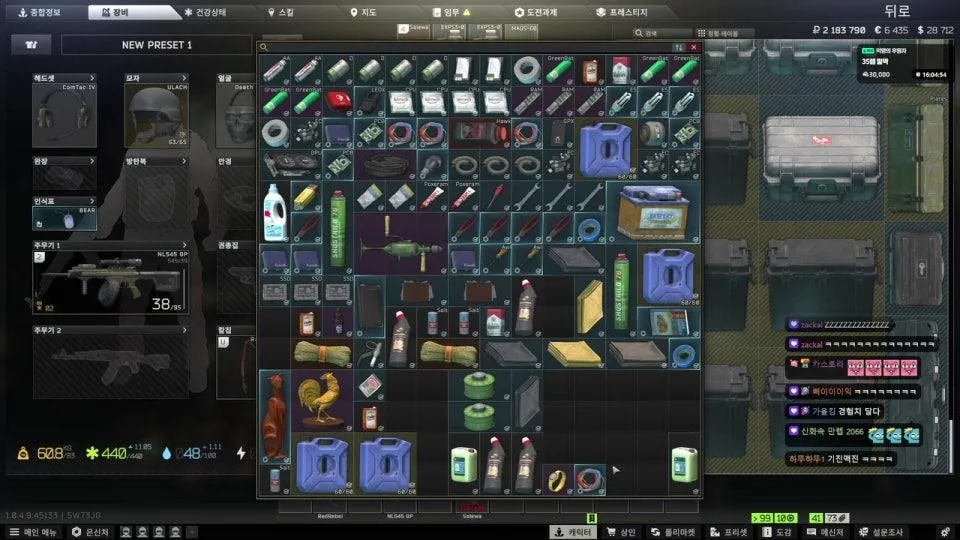Select the colorful tech magazine item
Image resolution: width=960 pixels, height=540 pixels.
tap(669, 322)
